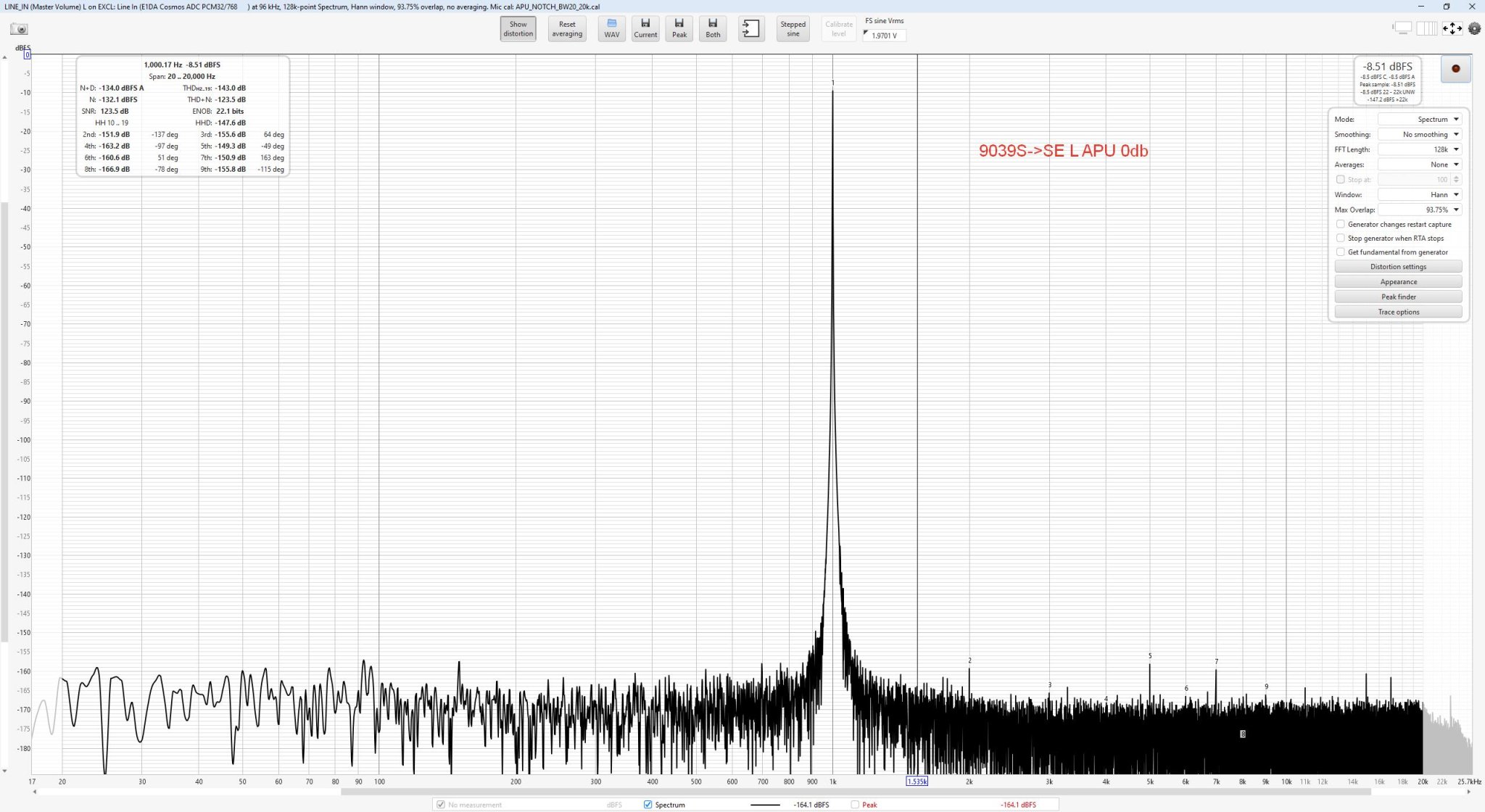
Task: Save data as WAV file
Action: (612, 29)
